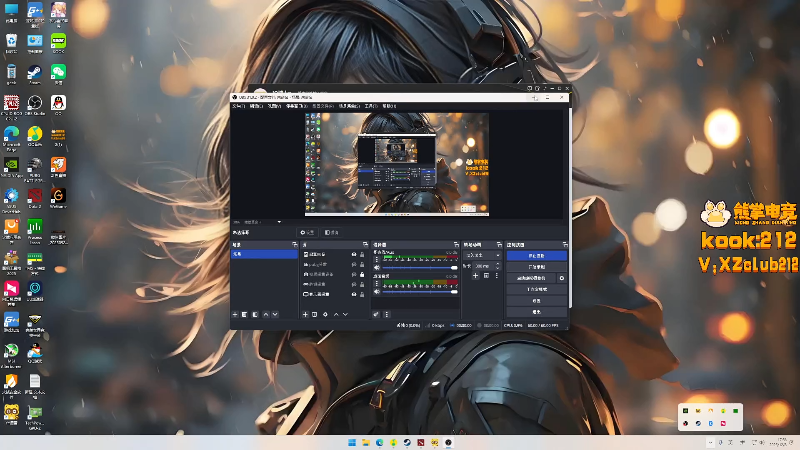
Task: Open virtual camera settings gear
Action: [x=562, y=278]
